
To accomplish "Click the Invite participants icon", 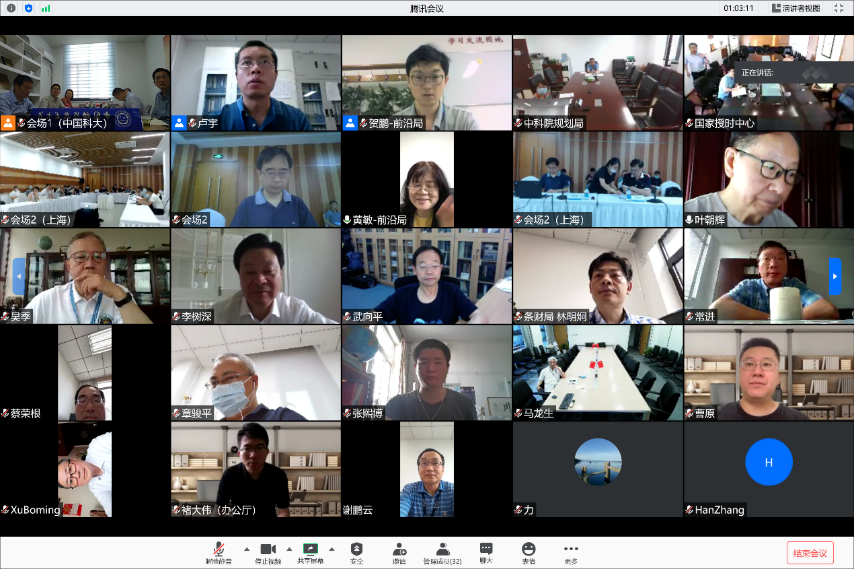I will click(399, 551).
